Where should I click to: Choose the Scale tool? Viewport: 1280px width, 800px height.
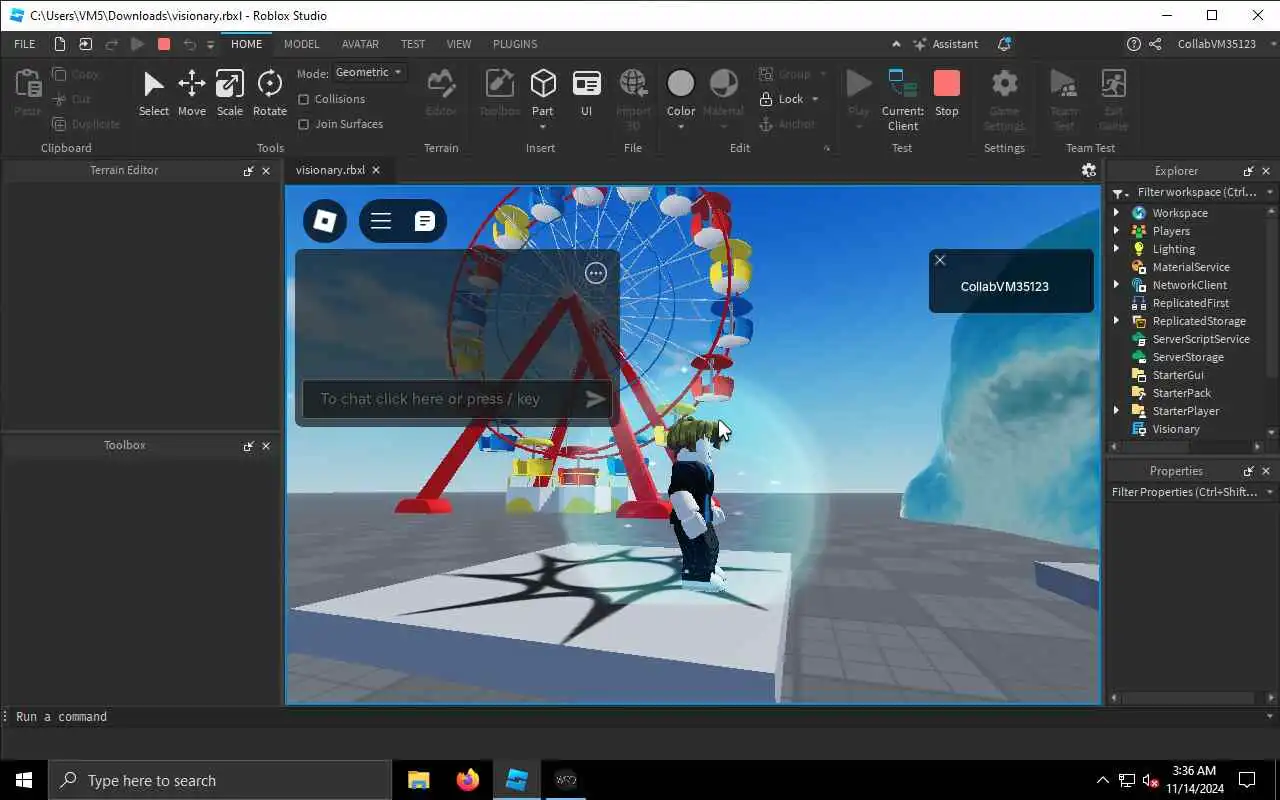230,93
